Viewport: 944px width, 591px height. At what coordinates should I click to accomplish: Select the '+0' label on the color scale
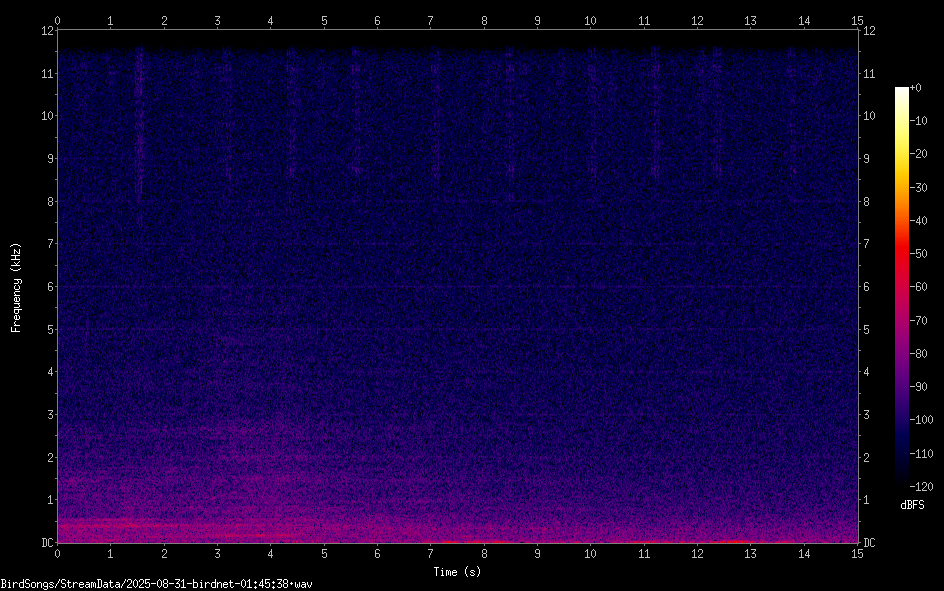point(915,88)
